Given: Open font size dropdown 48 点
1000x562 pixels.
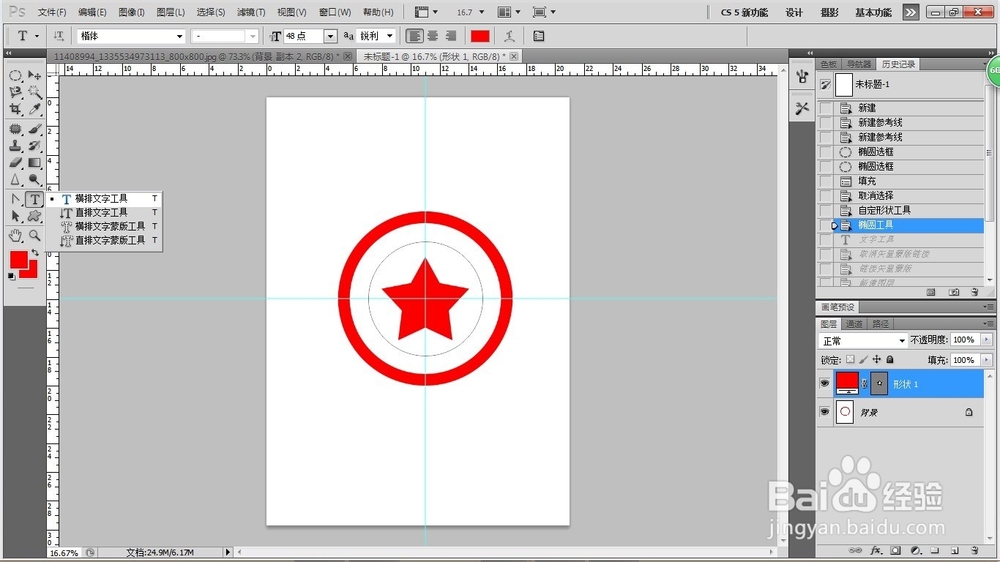Looking at the screenshot, I should [330, 36].
